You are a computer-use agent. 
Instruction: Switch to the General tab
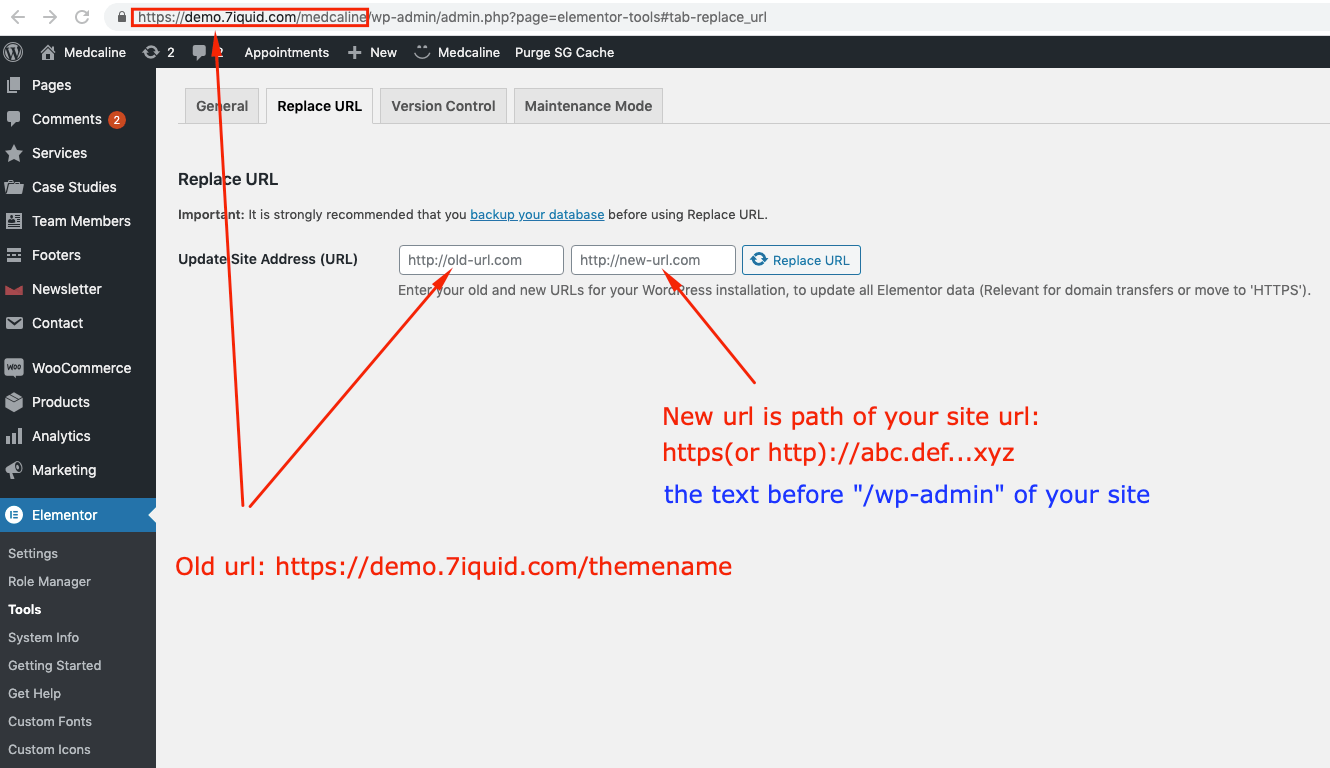click(x=222, y=106)
